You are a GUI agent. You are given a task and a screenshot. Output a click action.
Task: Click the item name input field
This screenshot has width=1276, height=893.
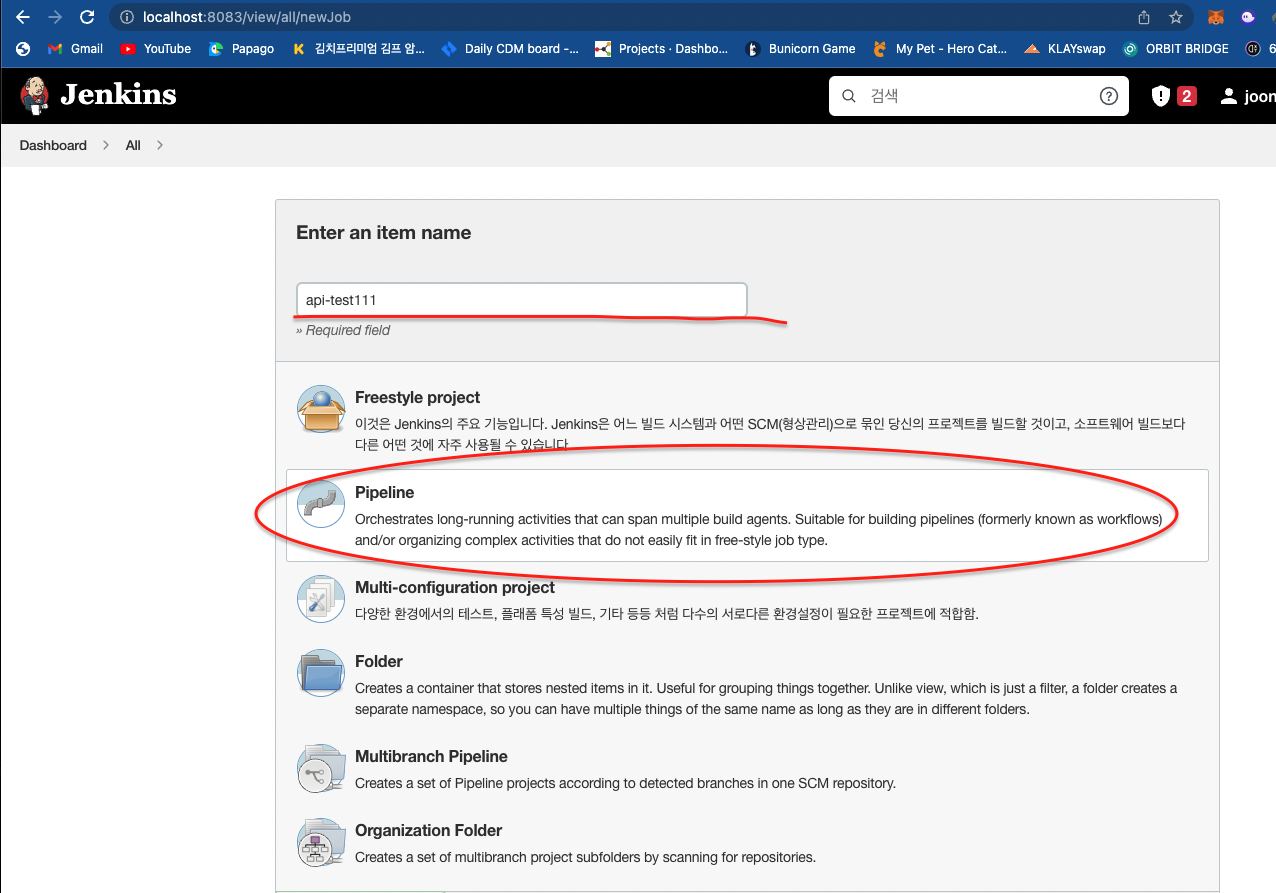click(521, 300)
